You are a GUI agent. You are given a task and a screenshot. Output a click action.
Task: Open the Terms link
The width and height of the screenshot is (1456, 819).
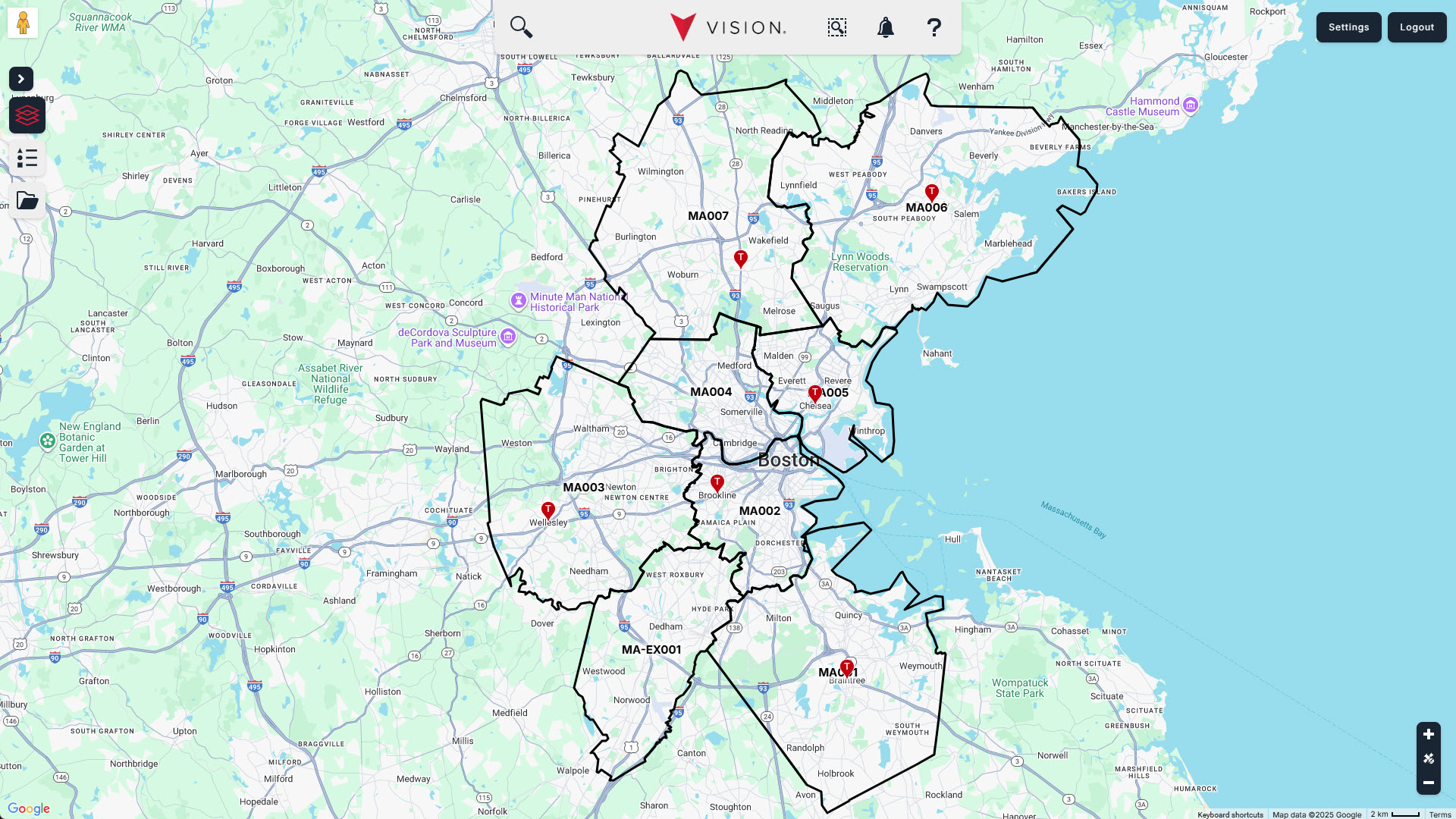coord(1439,814)
